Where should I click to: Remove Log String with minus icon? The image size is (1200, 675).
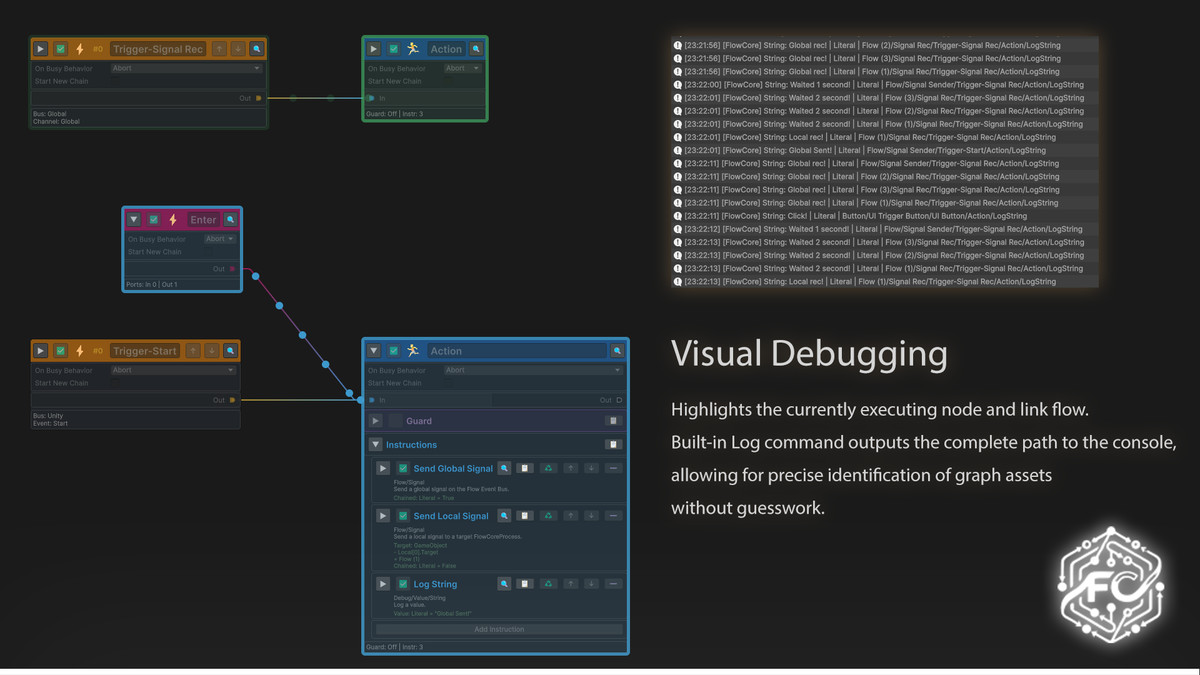(x=613, y=584)
